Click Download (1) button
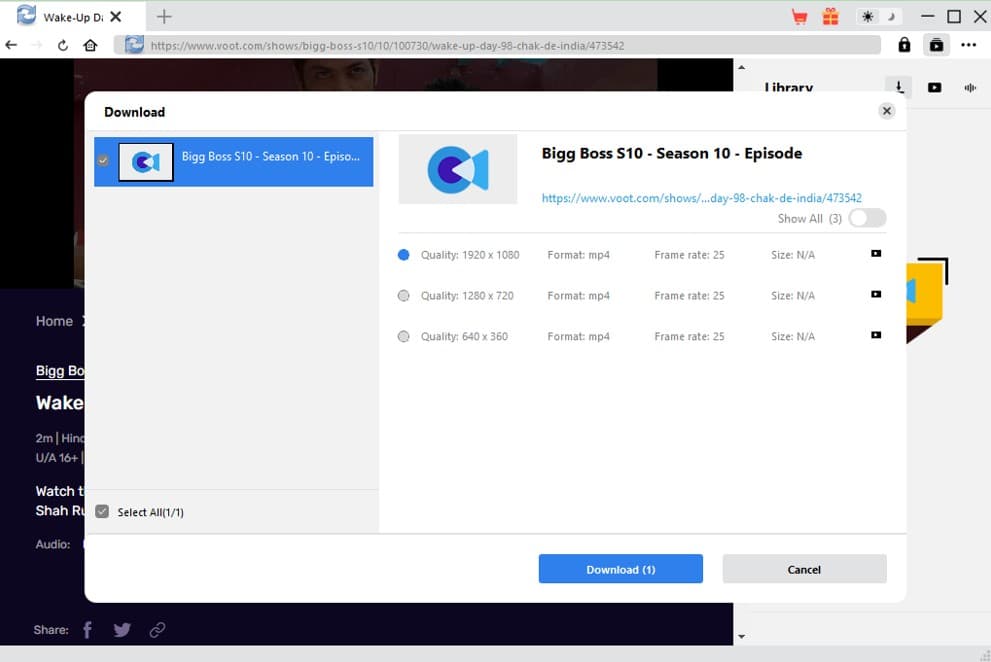Image resolution: width=991 pixels, height=662 pixels. pyautogui.click(x=620, y=569)
